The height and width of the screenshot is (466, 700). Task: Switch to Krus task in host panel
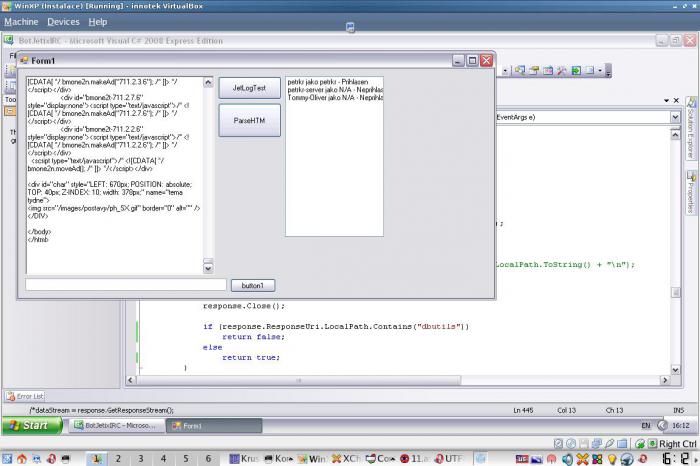pos(244,458)
